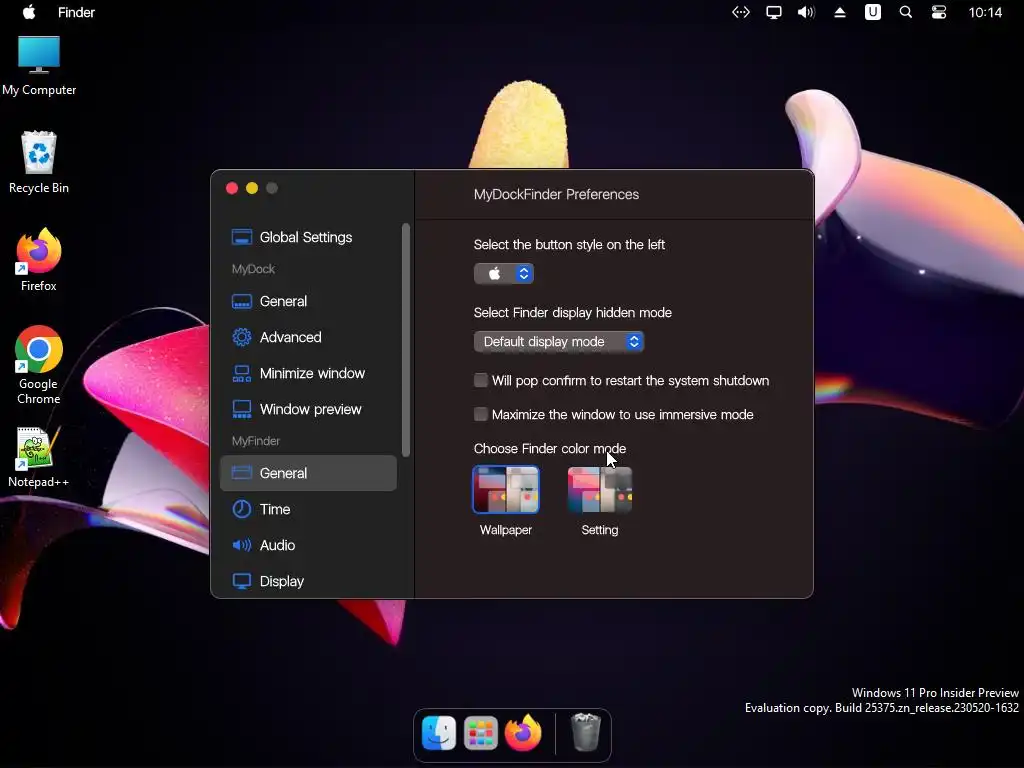Open Global Settings in the sidebar
Image resolution: width=1024 pixels, height=768 pixels.
click(x=308, y=237)
